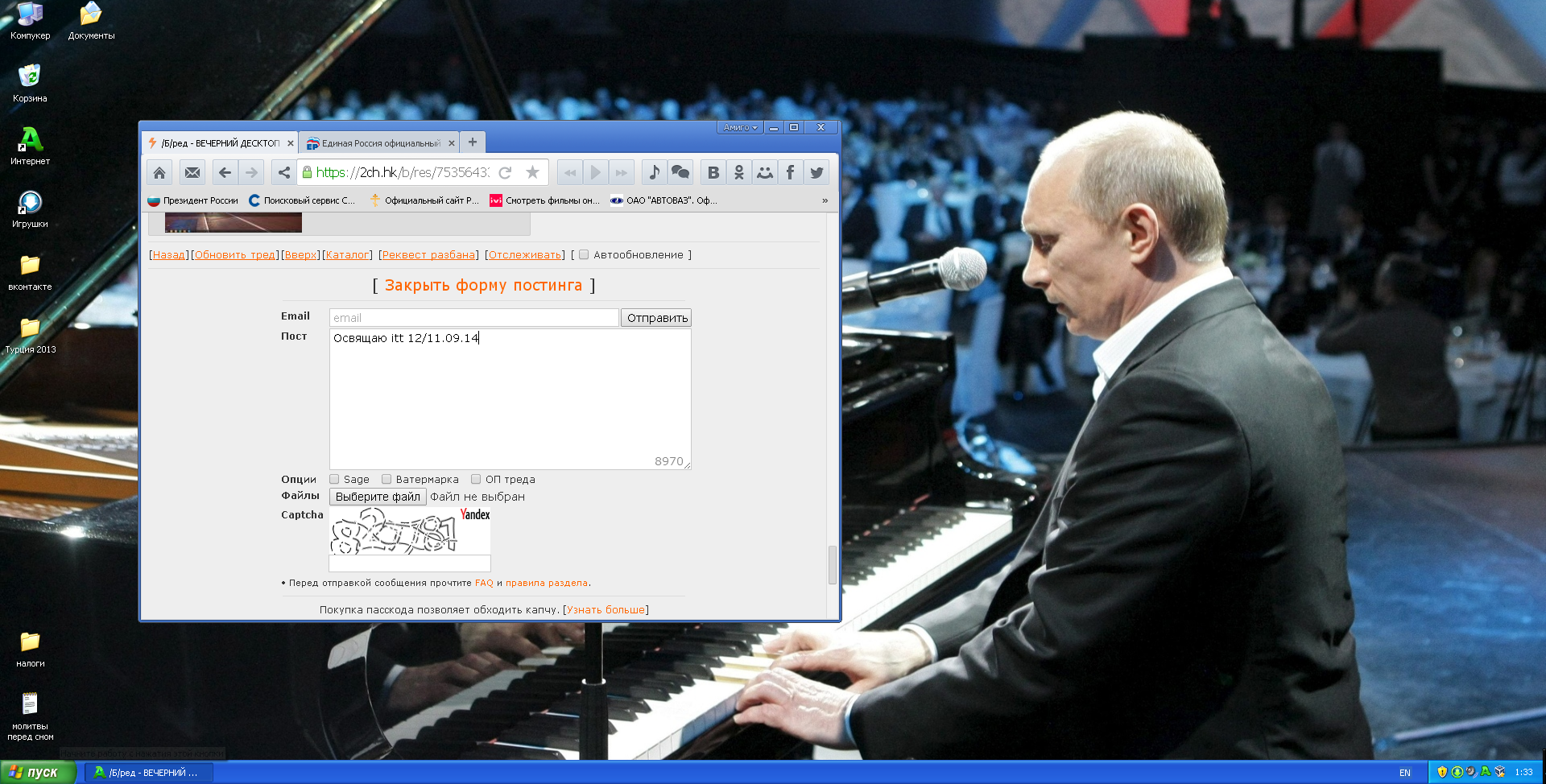Image resolution: width=1546 pixels, height=784 pixels.
Task: Open the Президент России bookmark
Action: click(x=193, y=200)
